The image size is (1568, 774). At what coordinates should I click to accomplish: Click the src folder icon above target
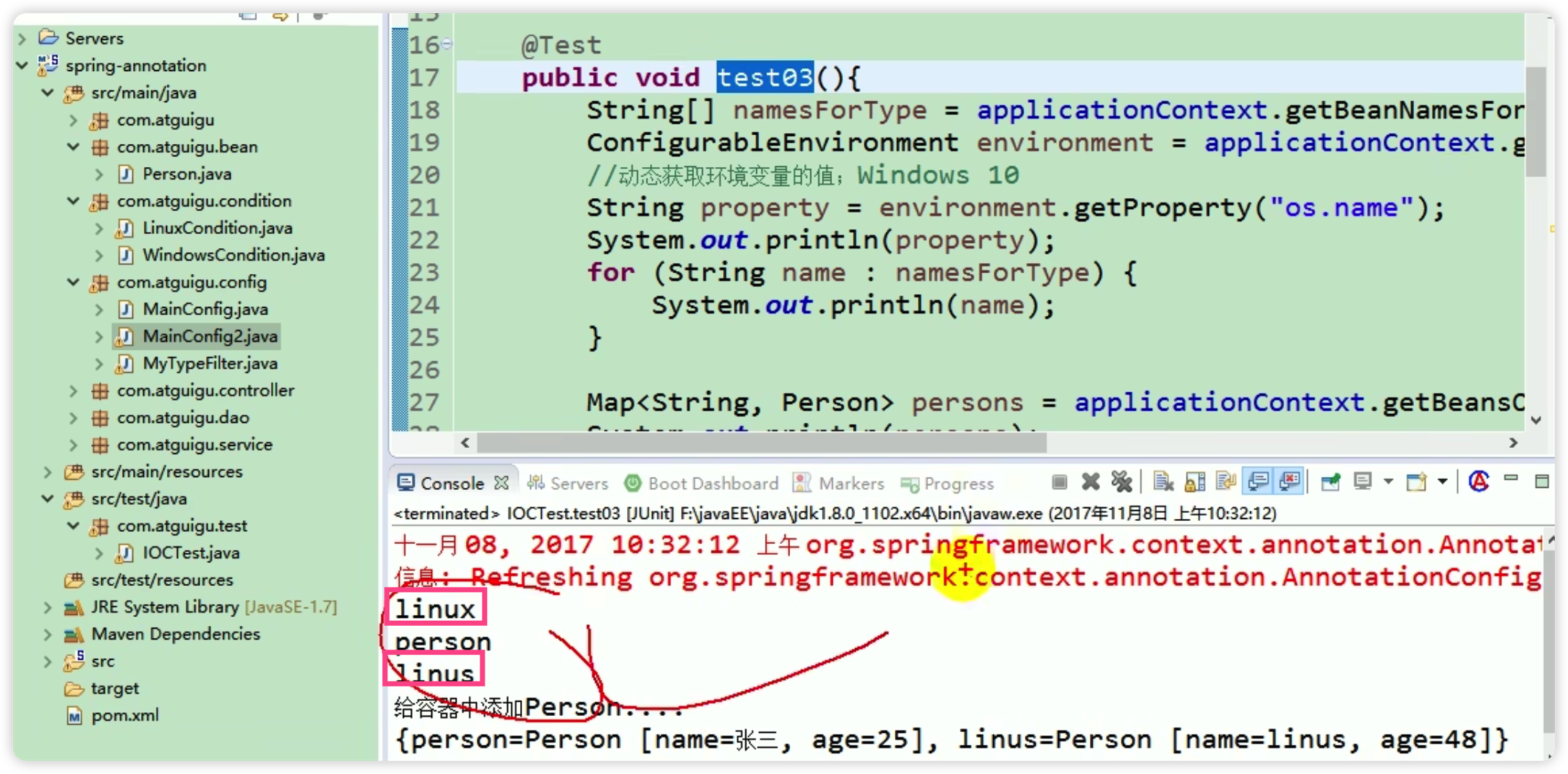pyautogui.click(x=74, y=661)
